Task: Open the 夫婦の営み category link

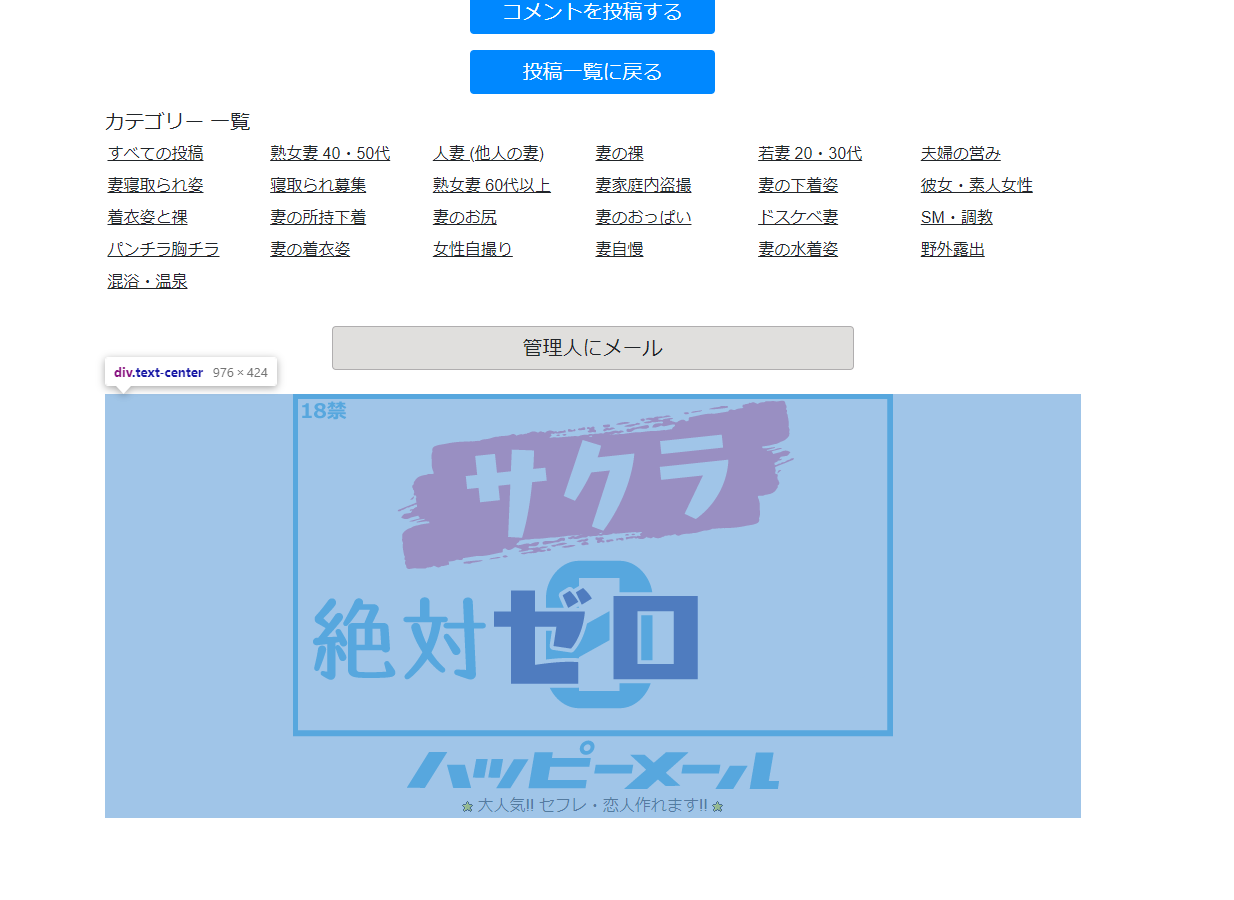Action: point(961,153)
